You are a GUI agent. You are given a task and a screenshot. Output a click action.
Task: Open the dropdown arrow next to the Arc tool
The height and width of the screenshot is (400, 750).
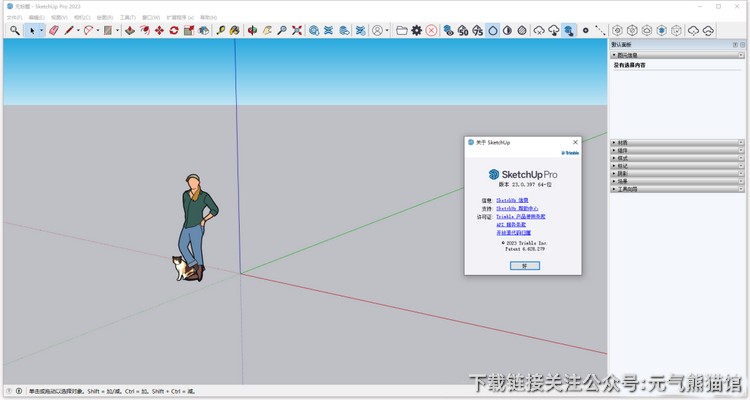pos(98,31)
